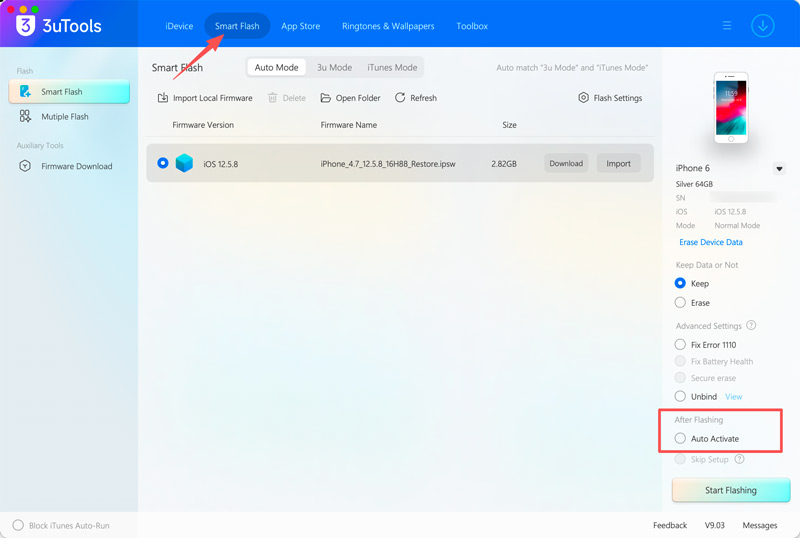Expand the iPhone 6 device dropdown arrow
Image resolution: width=800 pixels, height=538 pixels.
click(x=779, y=168)
